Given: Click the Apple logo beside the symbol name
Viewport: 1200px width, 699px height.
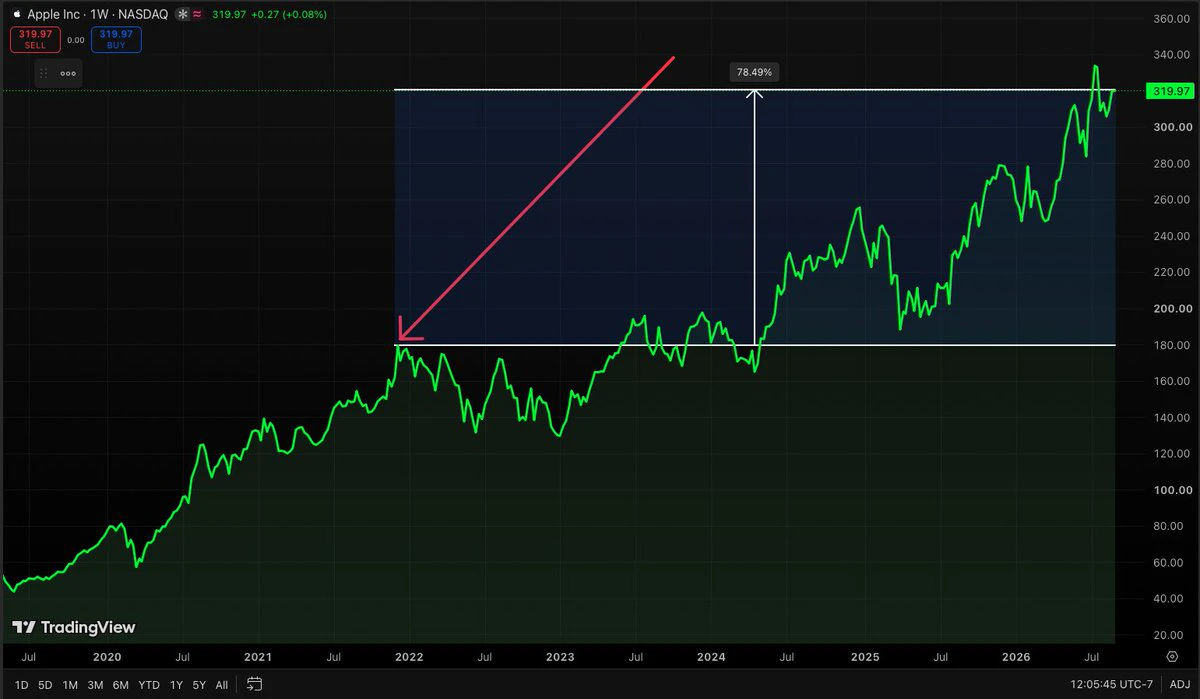Looking at the screenshot, I should [x=16, y=15].
